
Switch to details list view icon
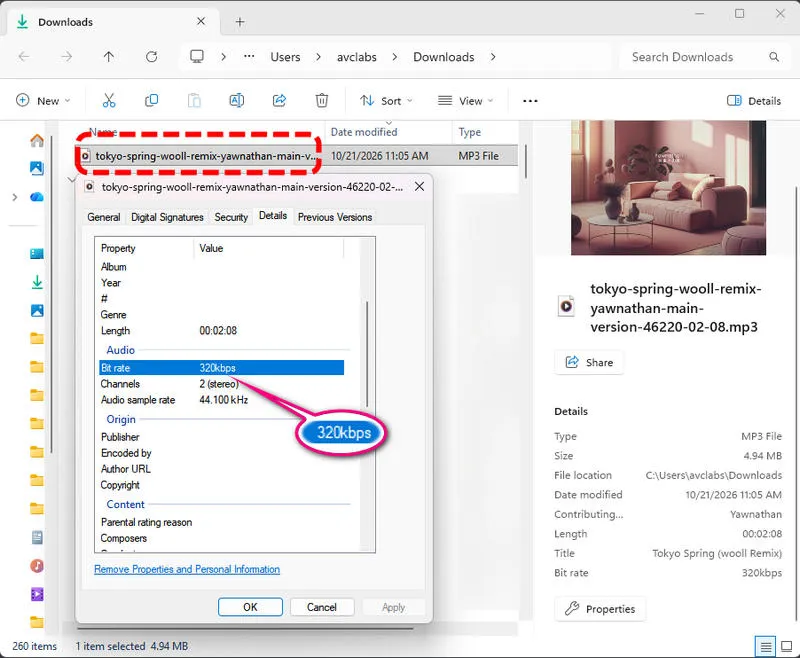pos(765,646)
